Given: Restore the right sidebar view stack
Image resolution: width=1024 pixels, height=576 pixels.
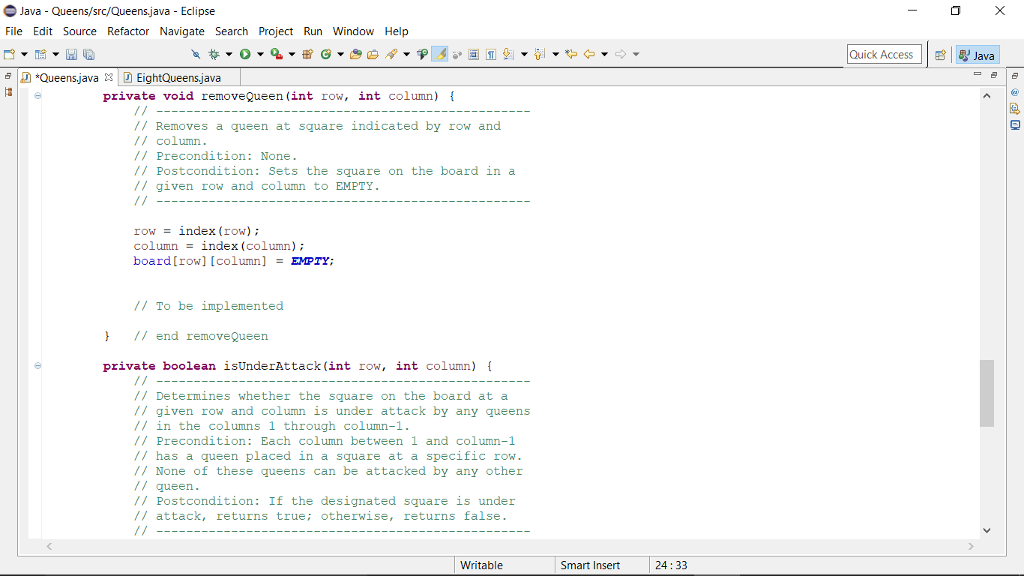Looking at the screenshot, I should coord(1015,76).
